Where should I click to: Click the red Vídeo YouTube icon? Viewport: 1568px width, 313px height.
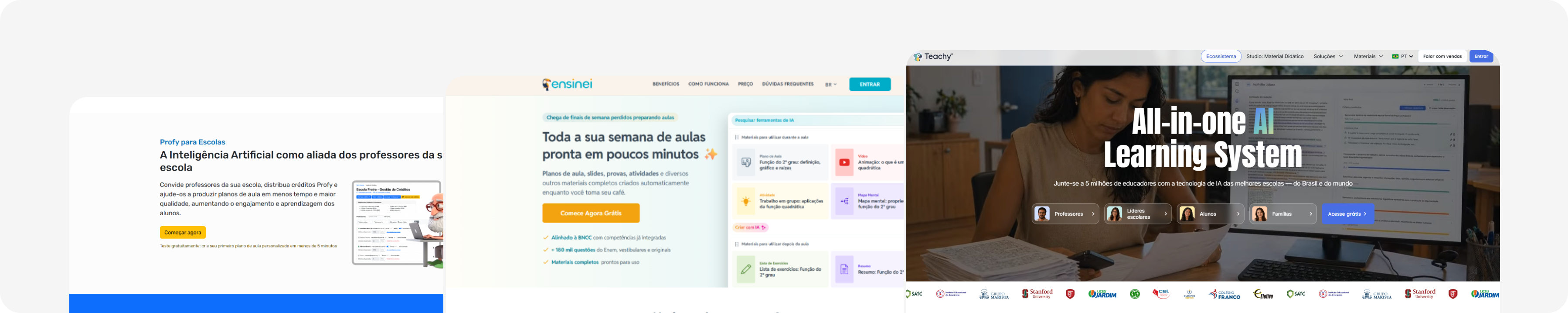(844, 162)
